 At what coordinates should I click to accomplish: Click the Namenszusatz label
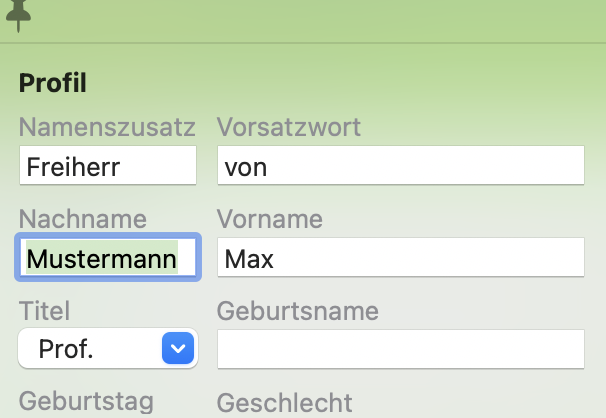point(107,127)
